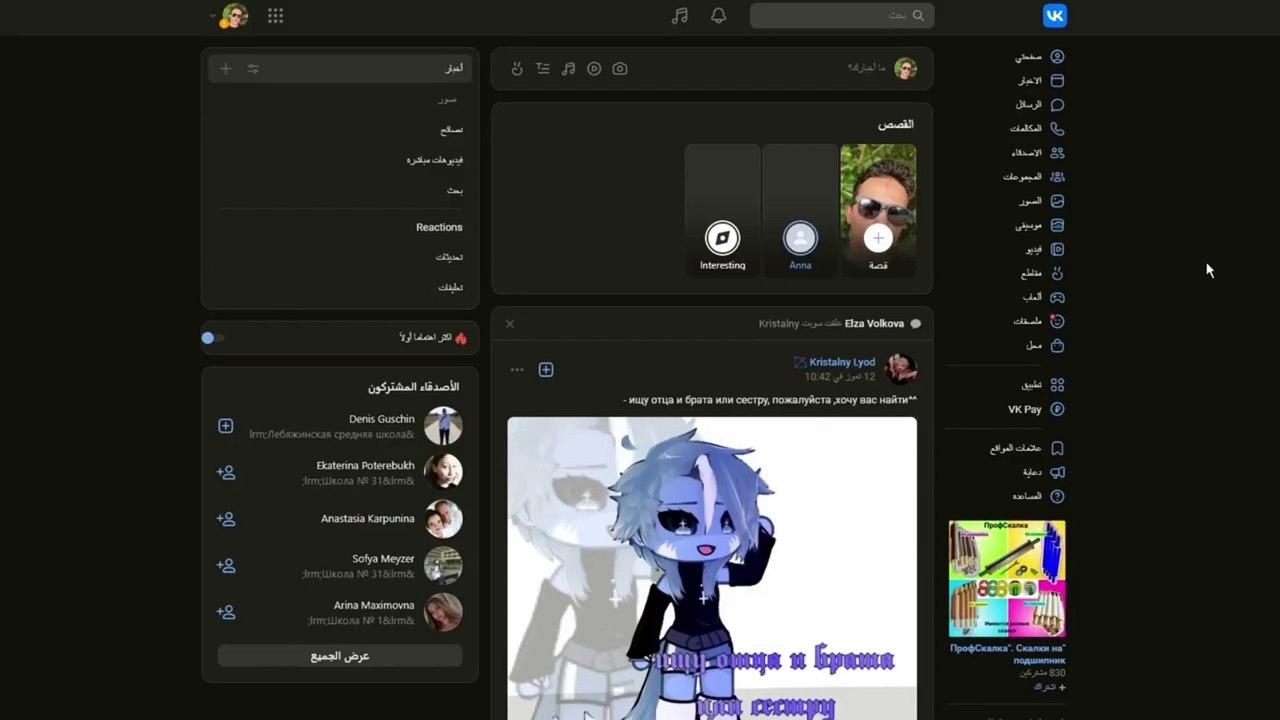Open Apps (تطبيق) in the sidebar
This screenshot has height=720, width=1280.
pos(1042,385)
